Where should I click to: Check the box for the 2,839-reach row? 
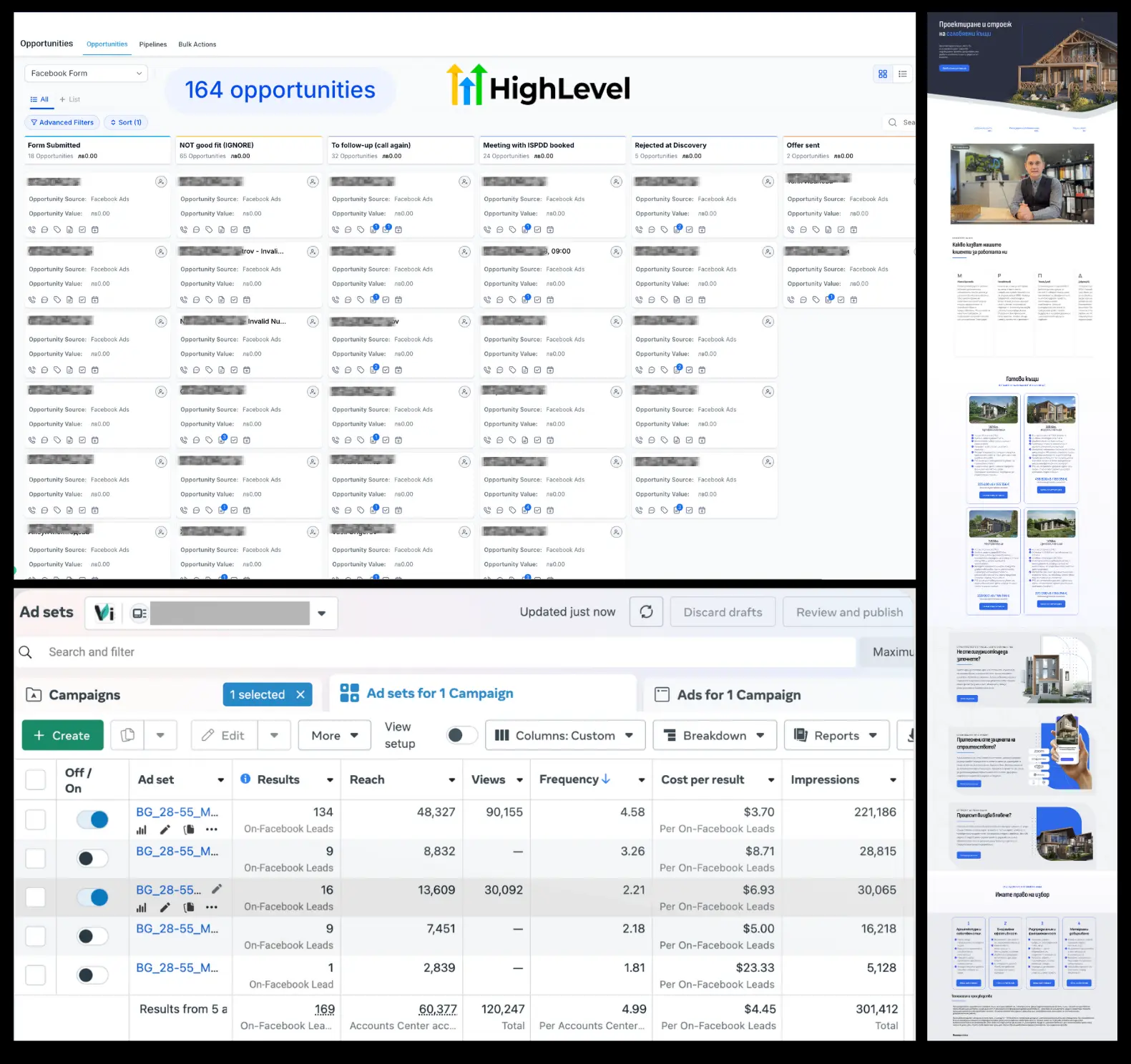click(x=36, y=975)
